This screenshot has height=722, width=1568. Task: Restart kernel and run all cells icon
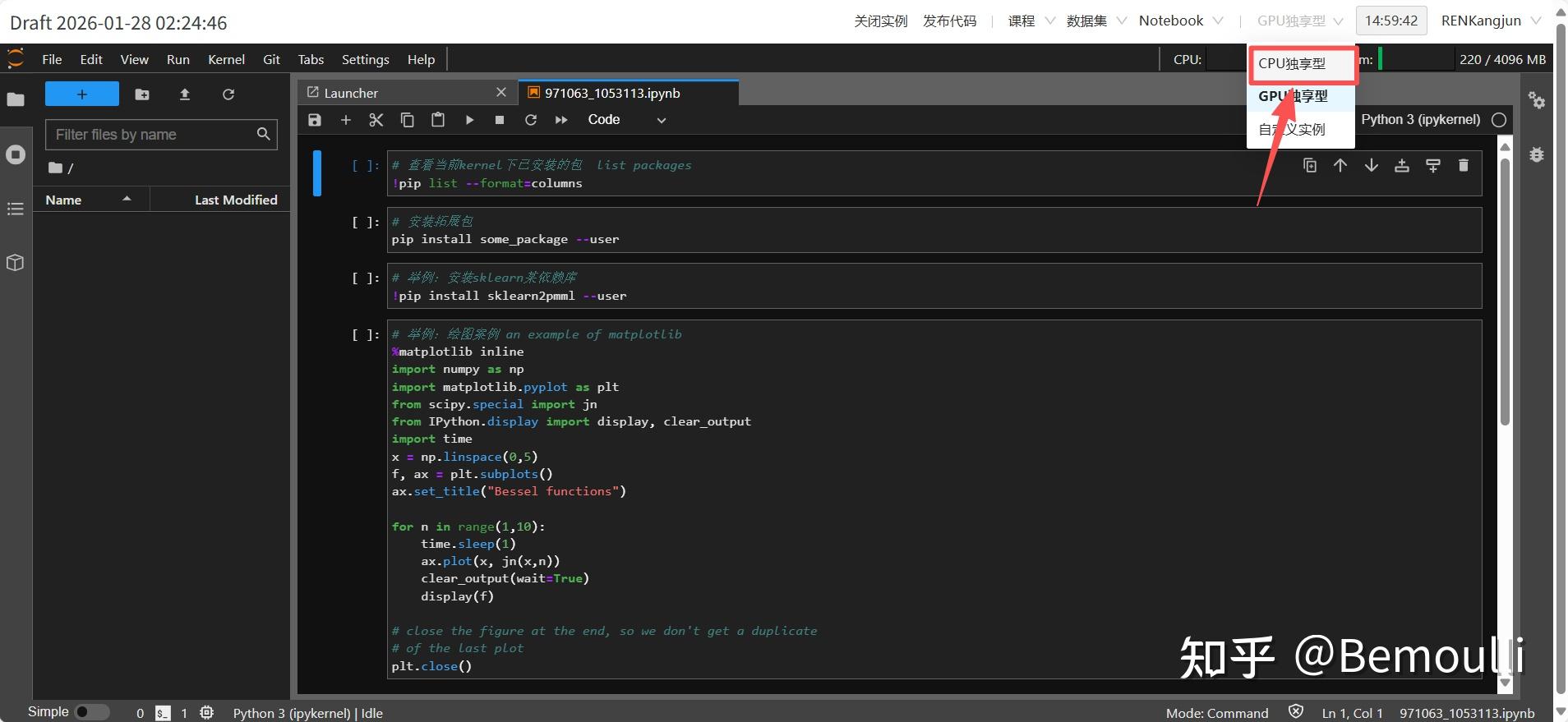(561, 120)
